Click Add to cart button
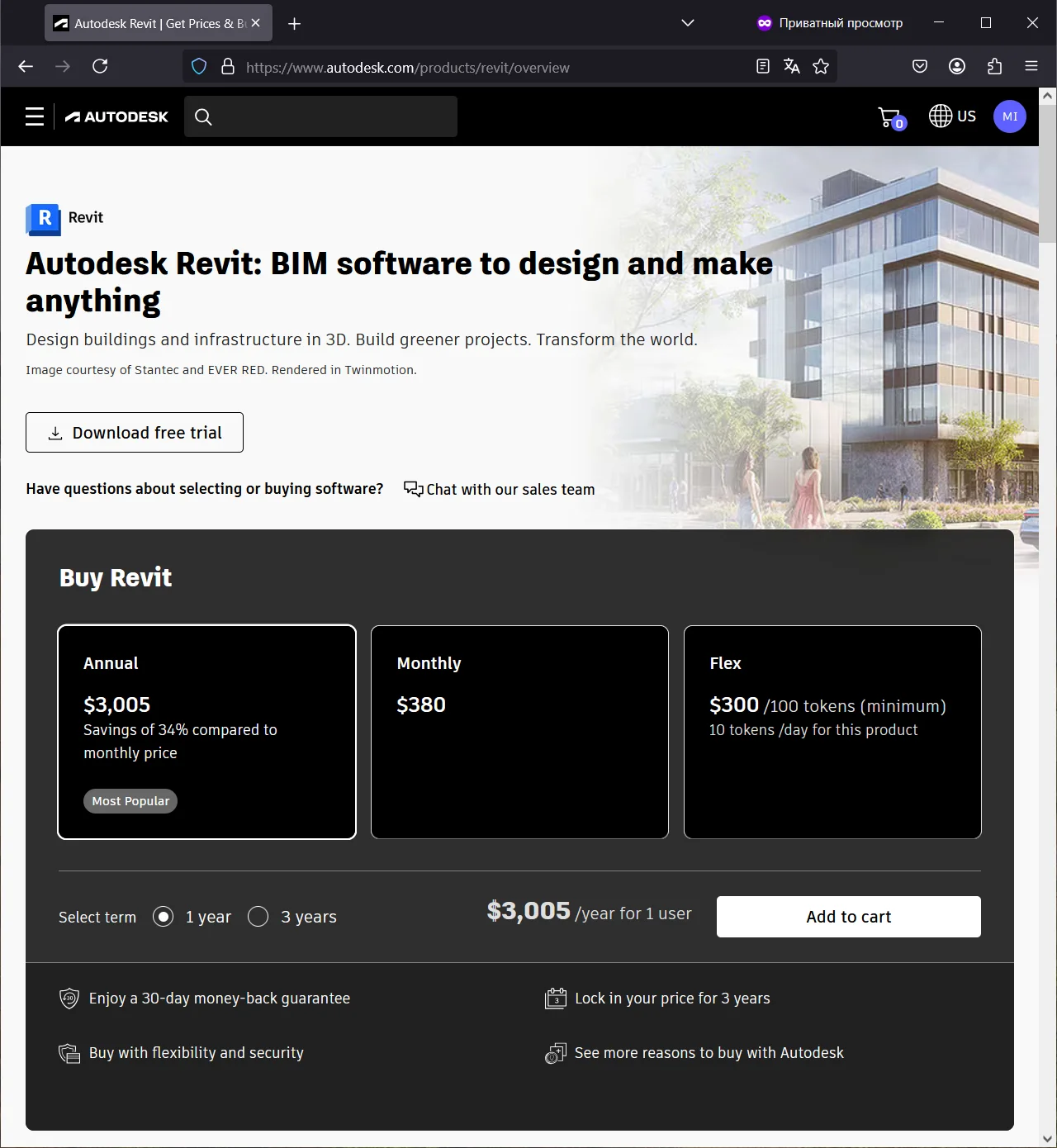 coord(848,917)
